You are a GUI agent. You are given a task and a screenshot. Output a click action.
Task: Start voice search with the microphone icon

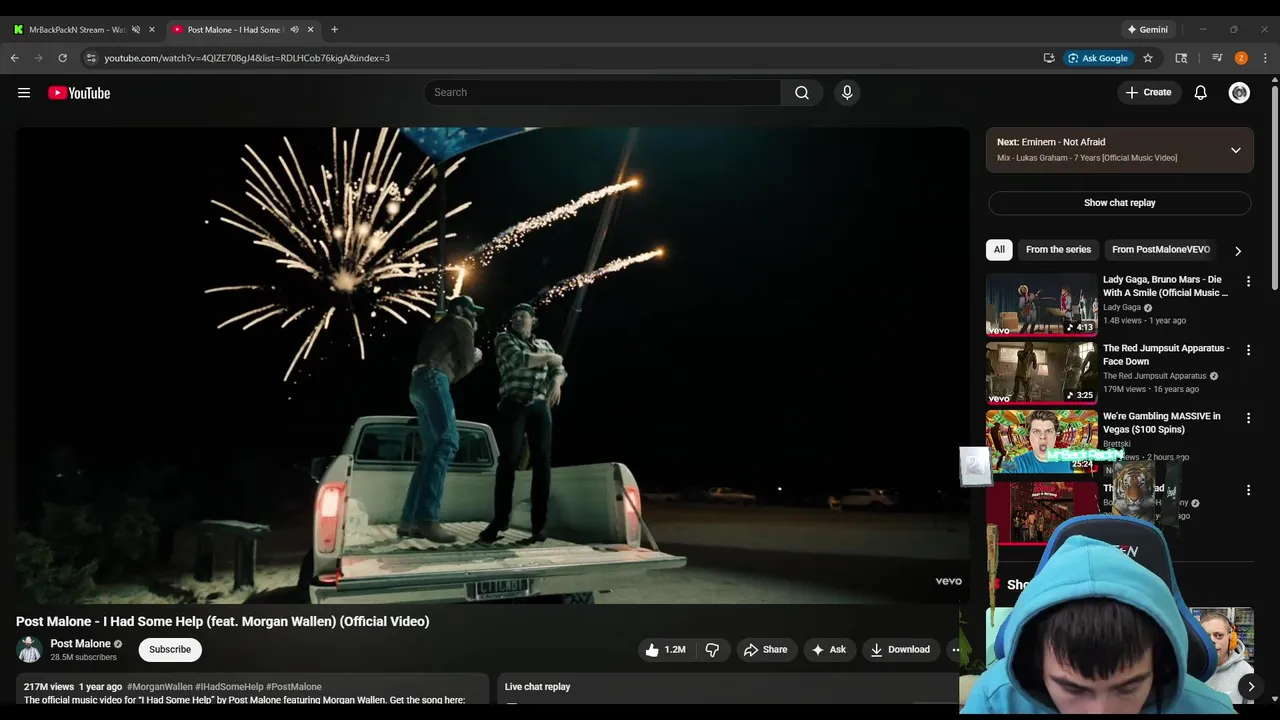[847, 92]
